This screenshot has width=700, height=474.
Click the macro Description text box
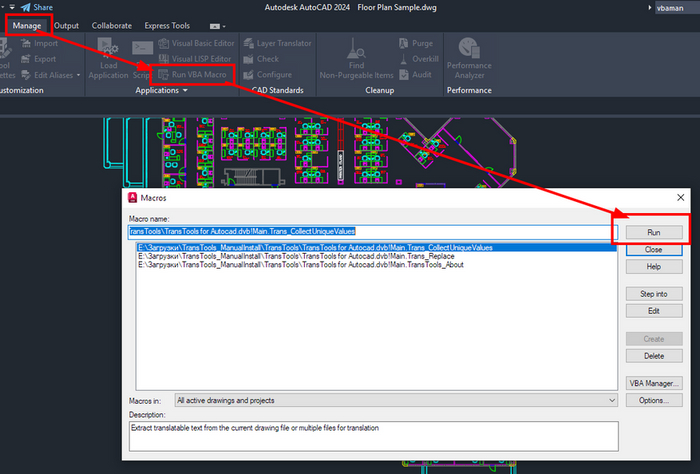click(x=374, y=436)
